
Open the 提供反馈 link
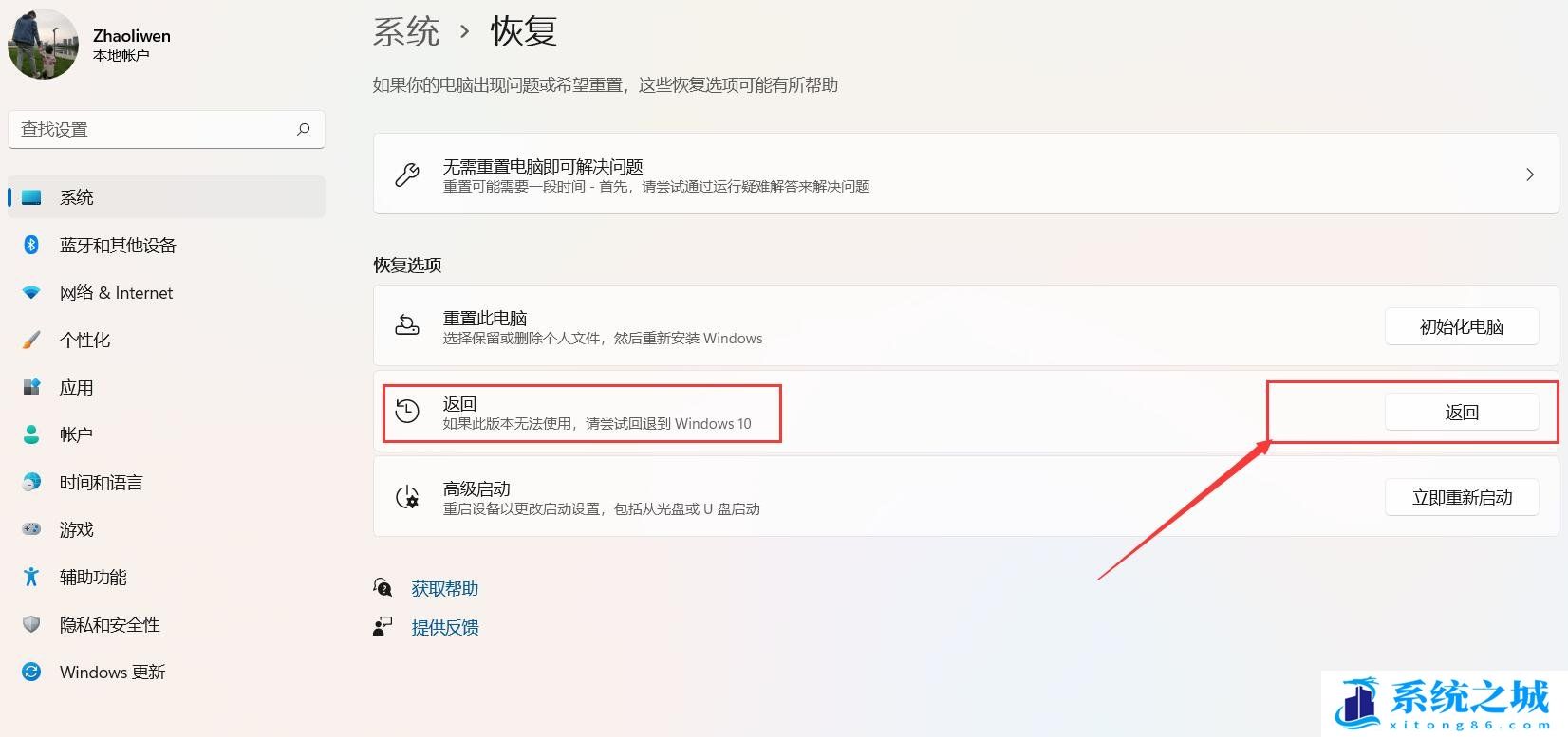click(x=444, y=627)
